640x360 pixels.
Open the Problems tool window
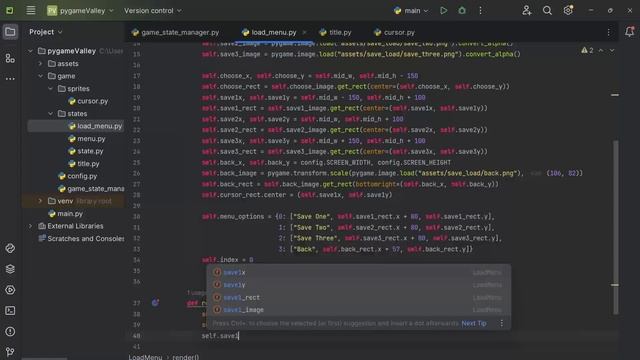tap(10, 331)
